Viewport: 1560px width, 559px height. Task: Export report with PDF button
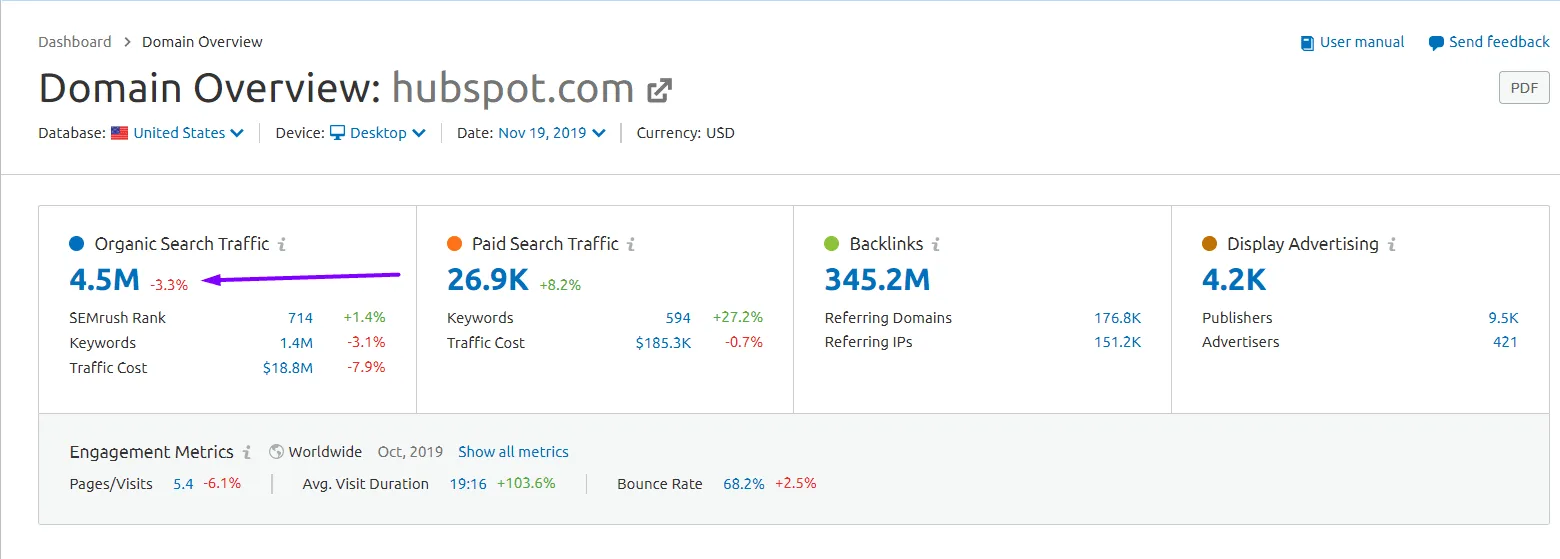1524,88
